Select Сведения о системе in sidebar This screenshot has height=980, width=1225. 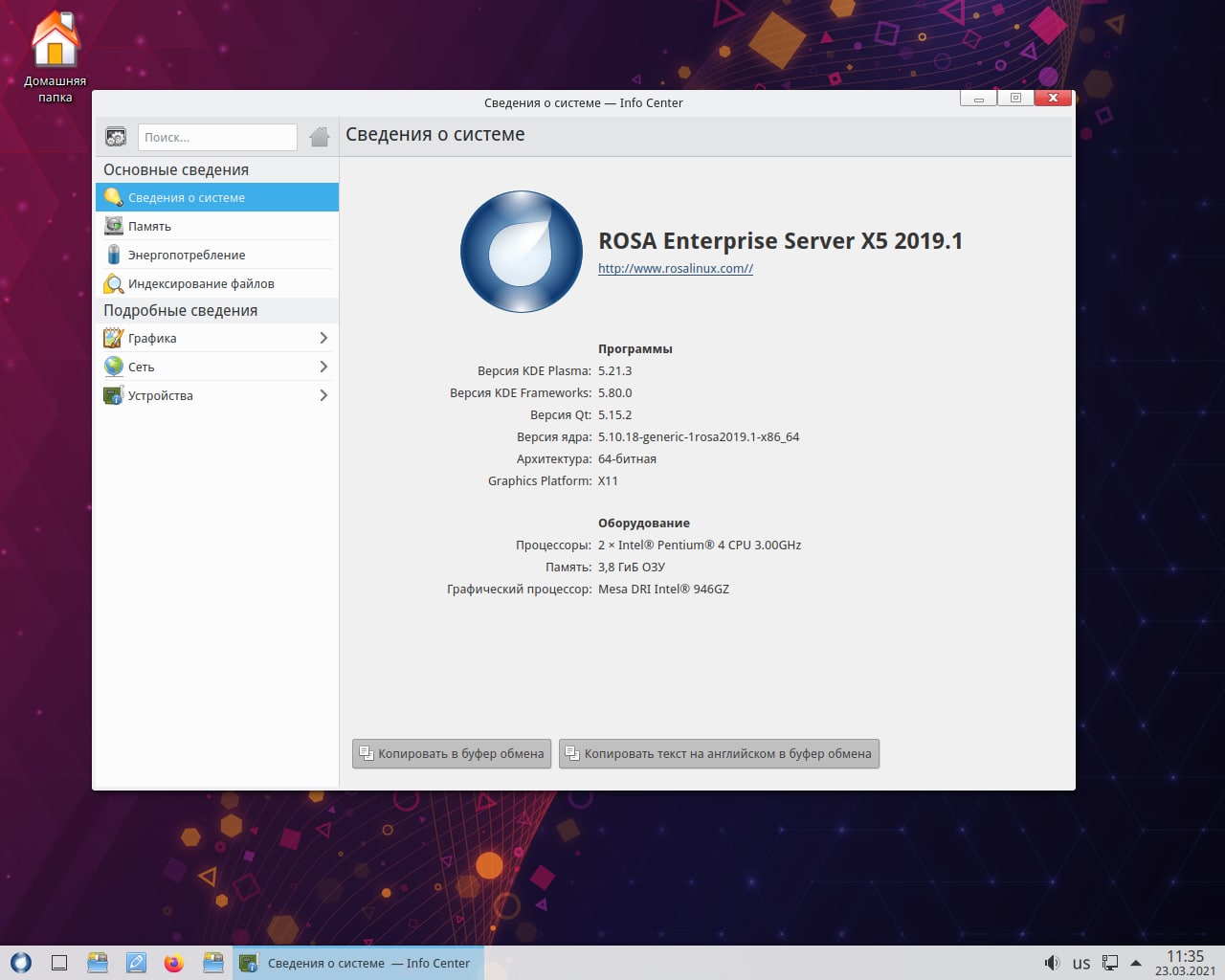point(217,197)
